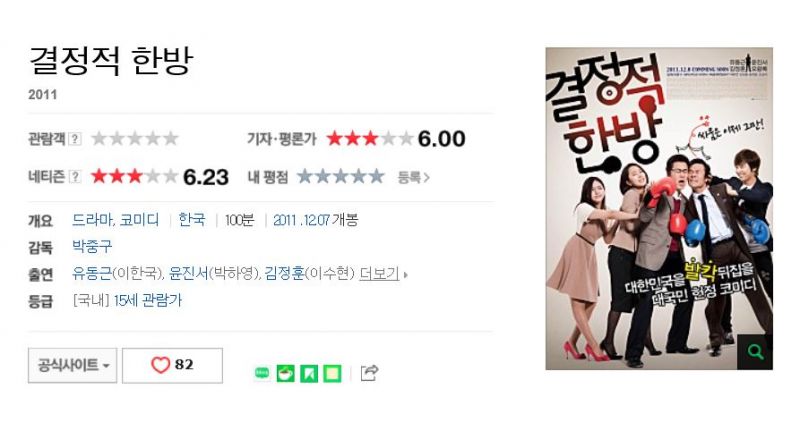Open the 공식사이트 dropdown
The width and height of the screenshot is (800, 422).
tap(72, 365)
